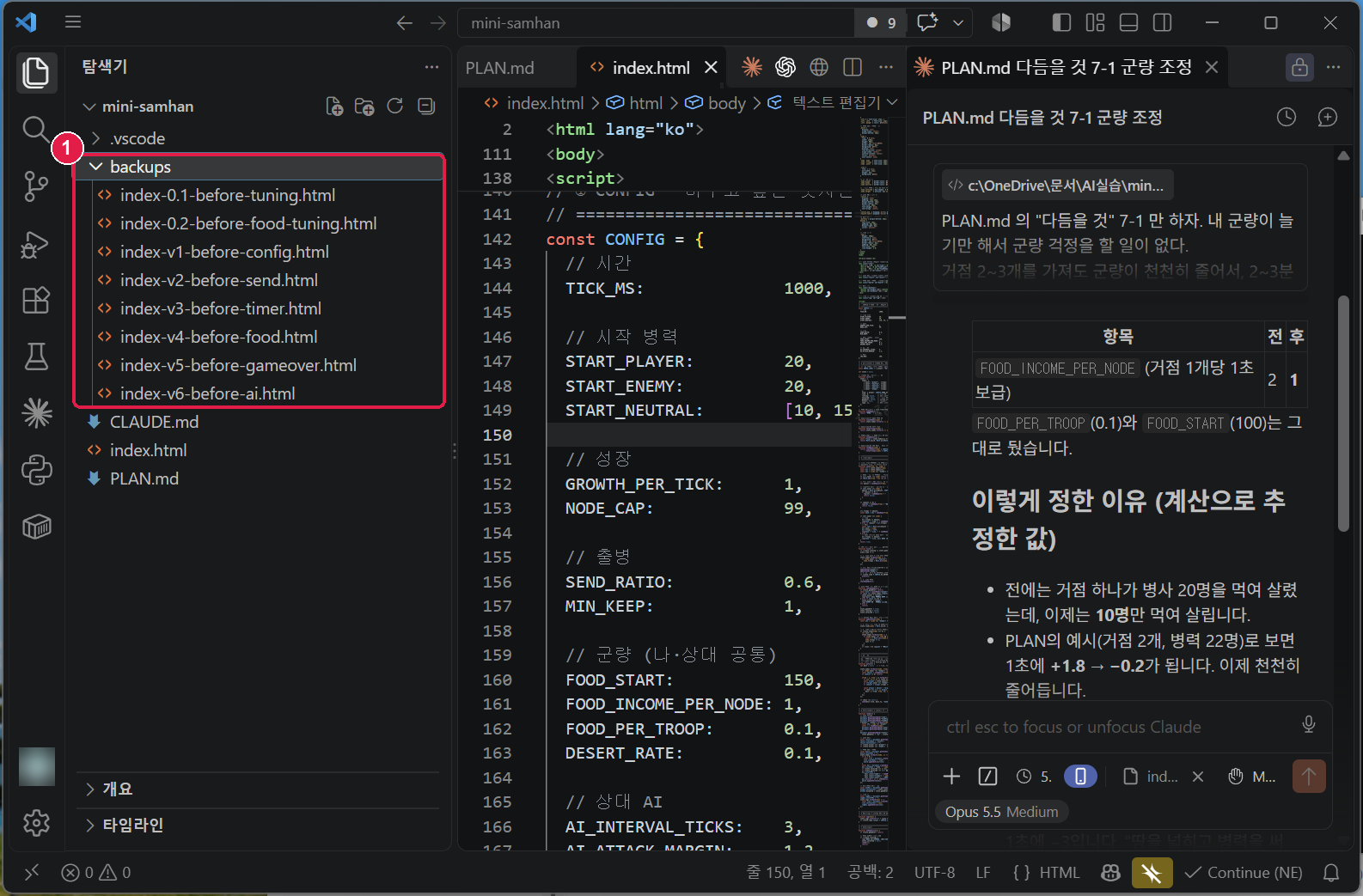
Task: Open the Python icon in activity bar
Action: 36,470
